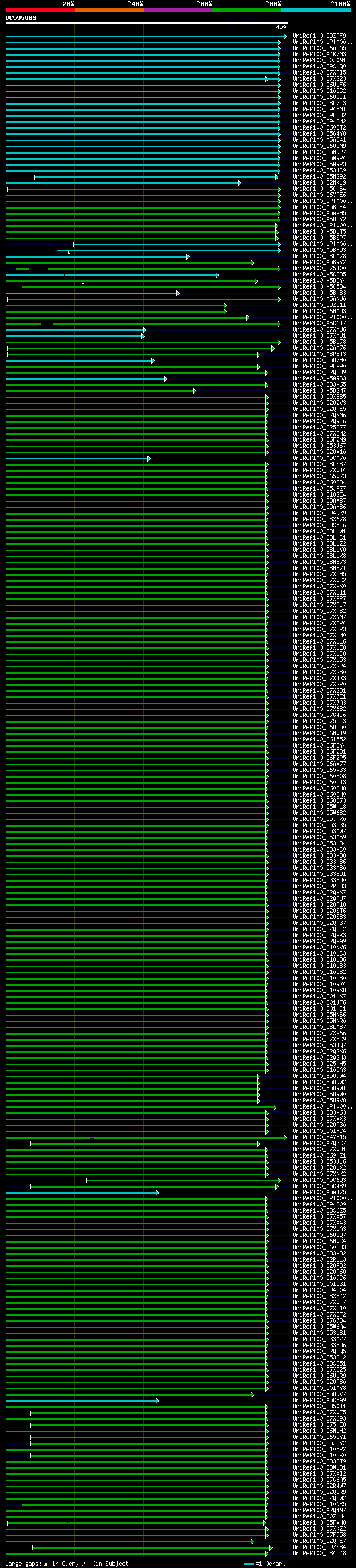
Task: Click the UniRef100_Q10IG2 label
Action: pyautogui.click(x=319, y=91)
